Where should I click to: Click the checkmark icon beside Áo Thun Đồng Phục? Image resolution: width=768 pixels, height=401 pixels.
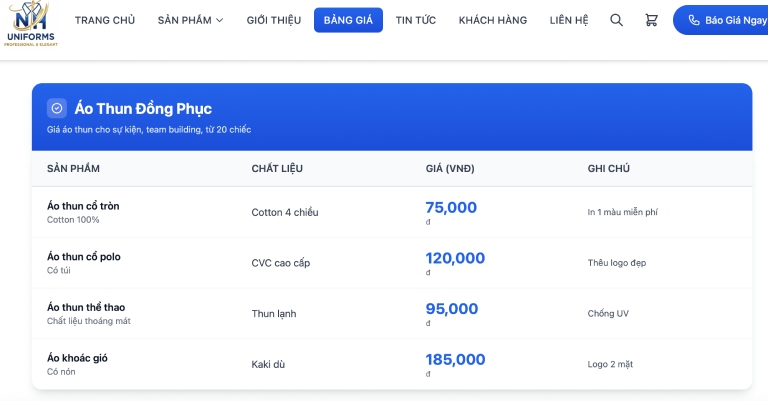tap(57, 108)
